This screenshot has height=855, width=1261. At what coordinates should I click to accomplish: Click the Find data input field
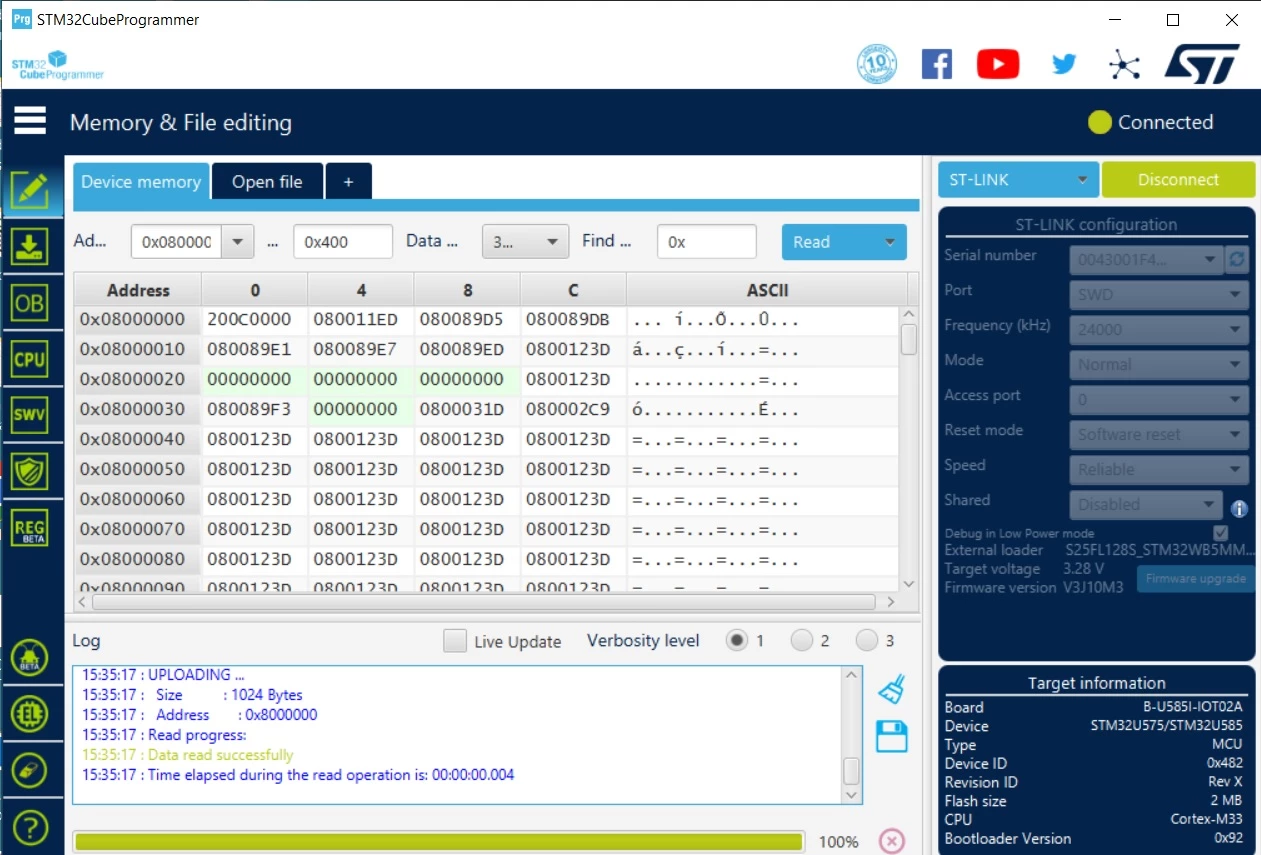[707, 242]
